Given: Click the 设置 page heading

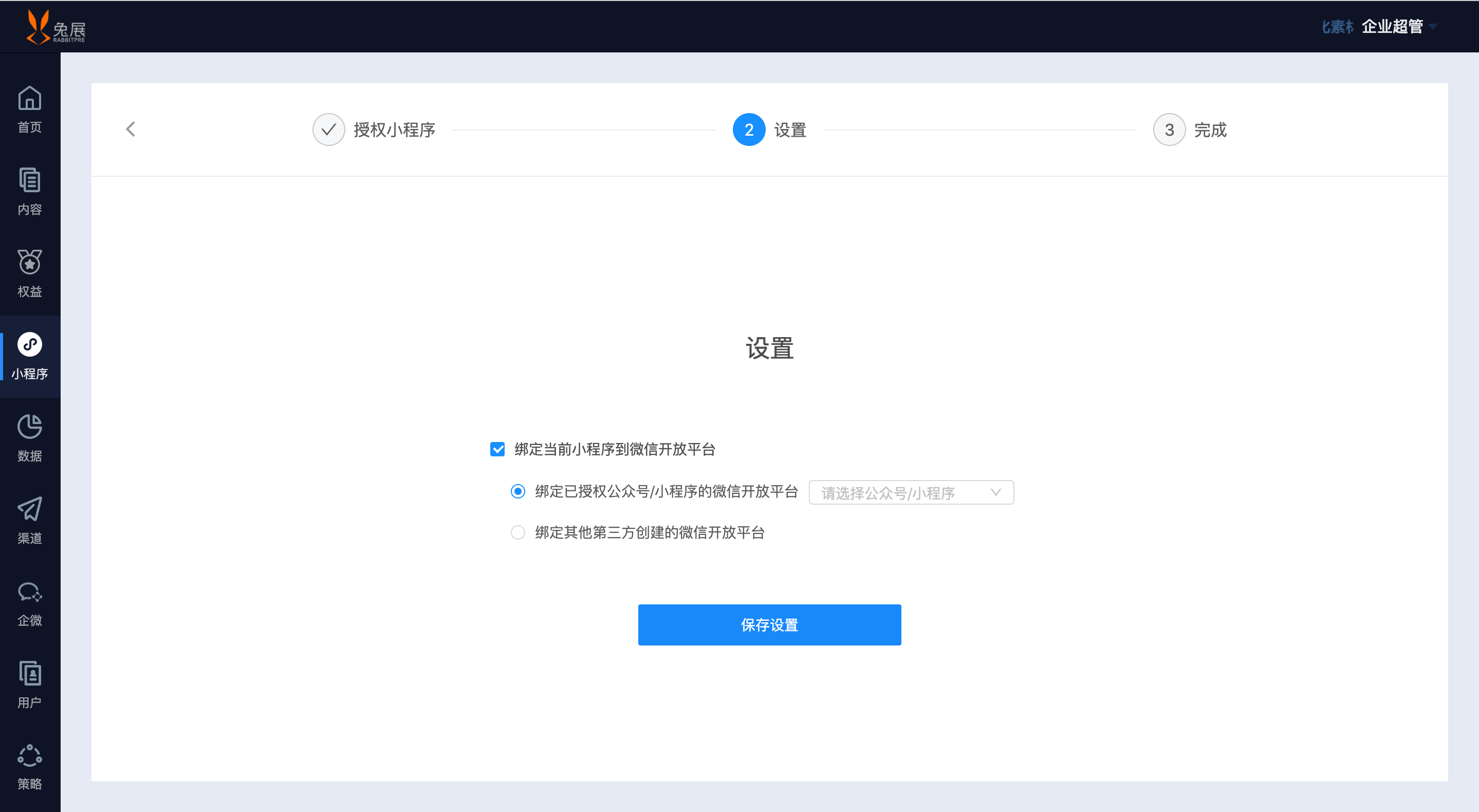Looking at the screenshot, I should (x=769, y=348).
